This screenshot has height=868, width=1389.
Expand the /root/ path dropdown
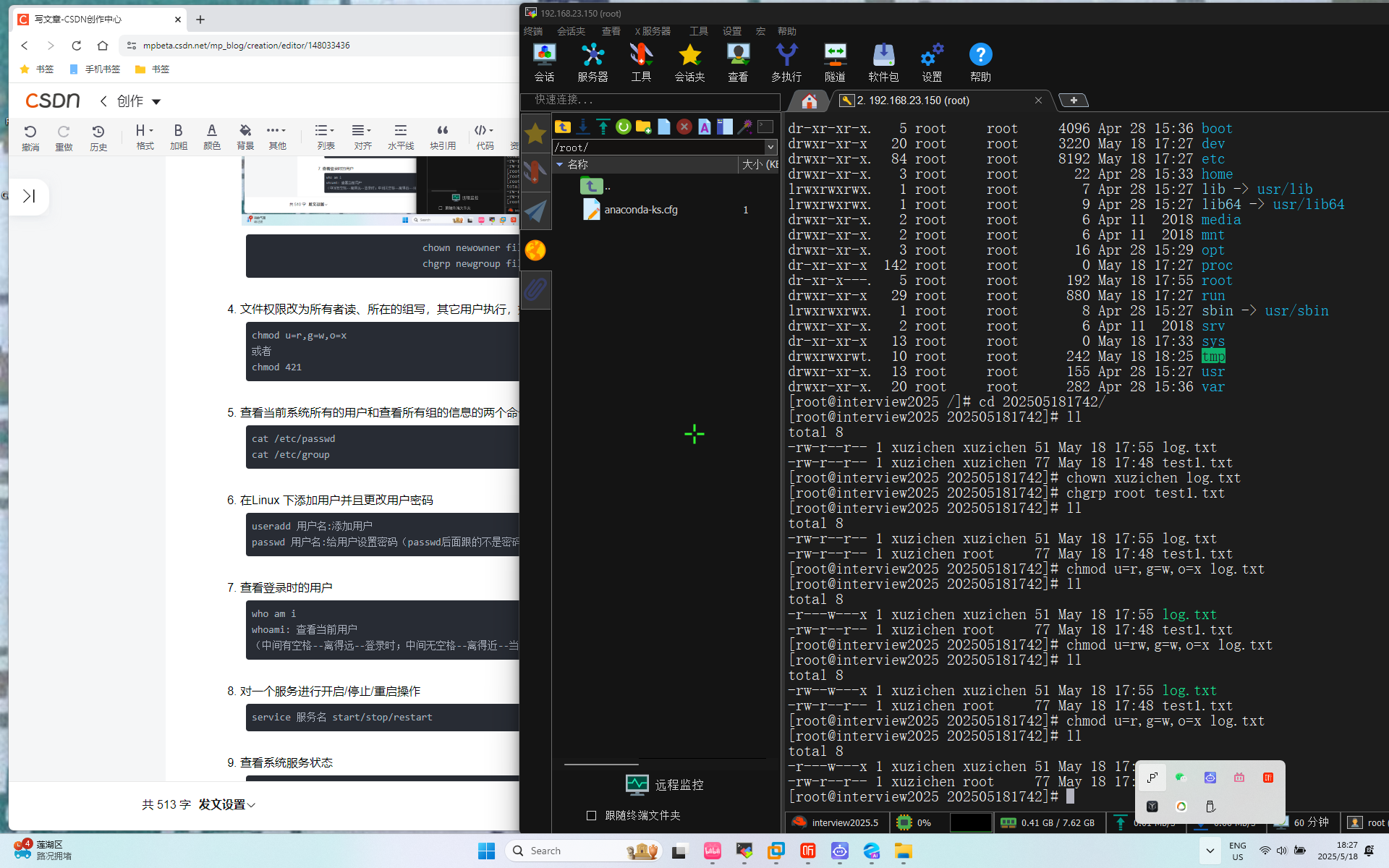coord(770,147)
